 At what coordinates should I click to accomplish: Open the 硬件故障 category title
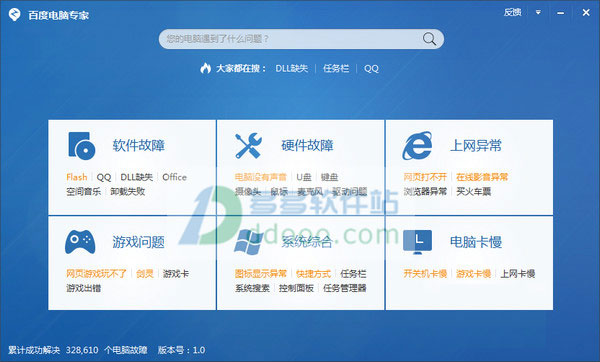(307, 145)
